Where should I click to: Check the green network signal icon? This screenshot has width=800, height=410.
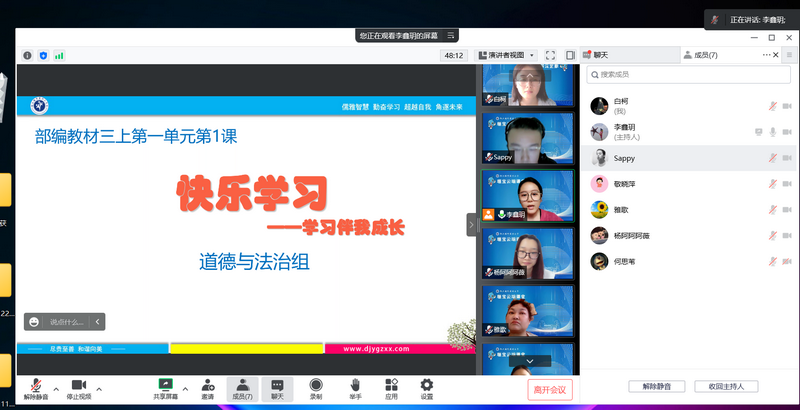[x=58, y=56]
